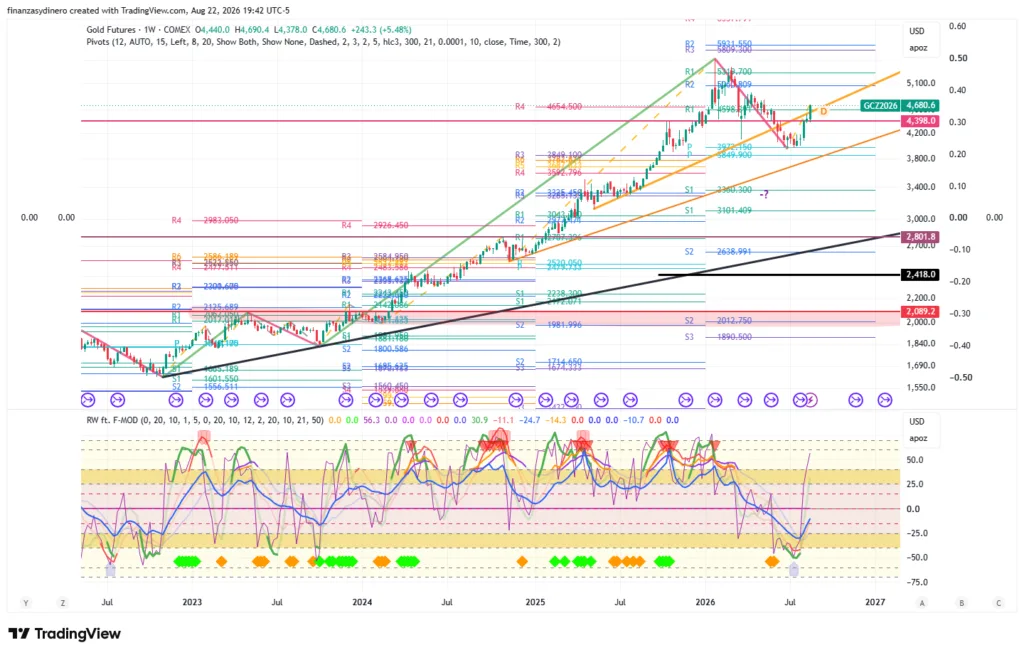Open the apoz unit selector on the indicator pane
The height and width of the screenshot is (655, 1024).
click(x=918, y=438)
